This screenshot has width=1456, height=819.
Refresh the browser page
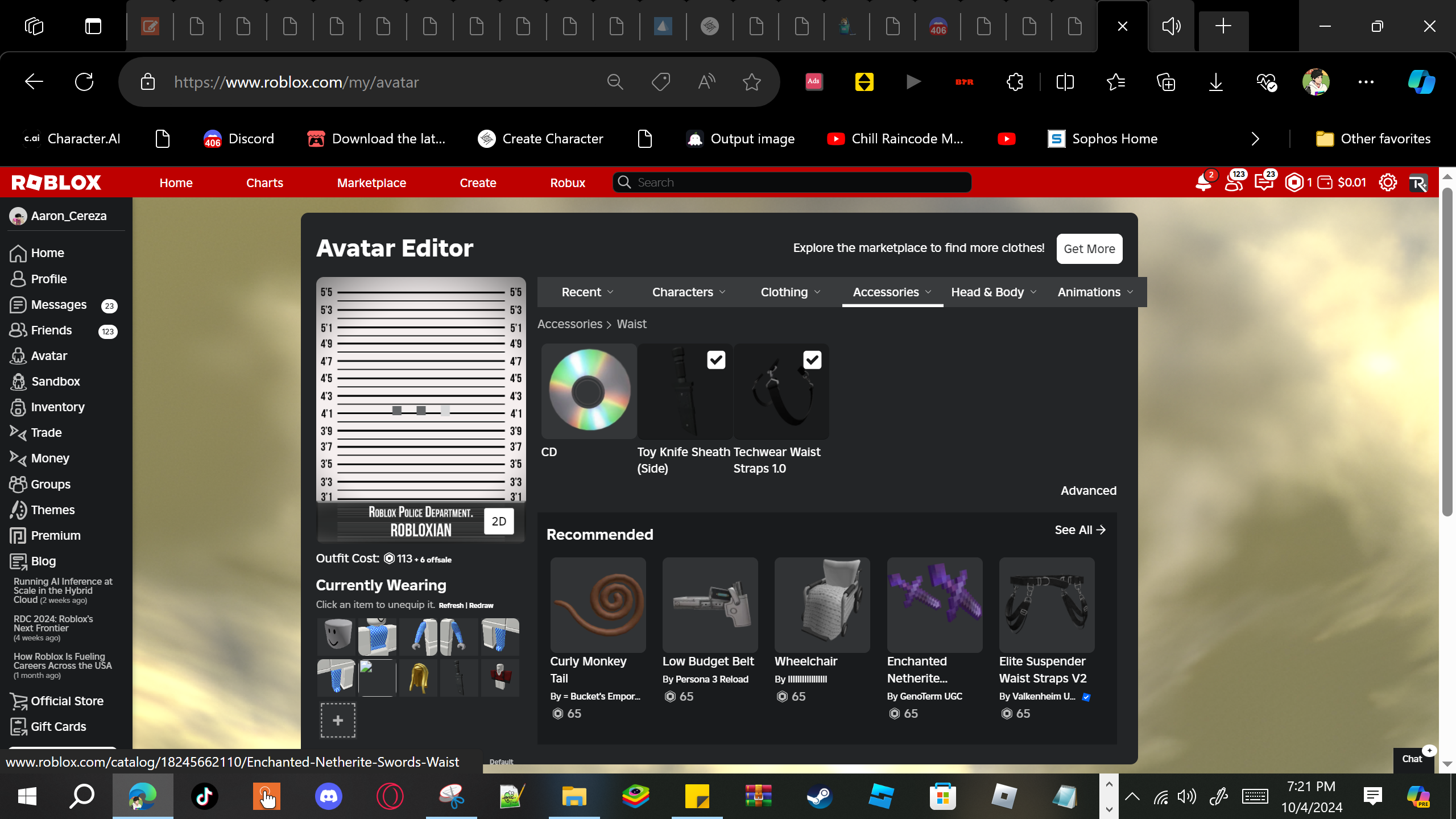(x=84, y=82)
